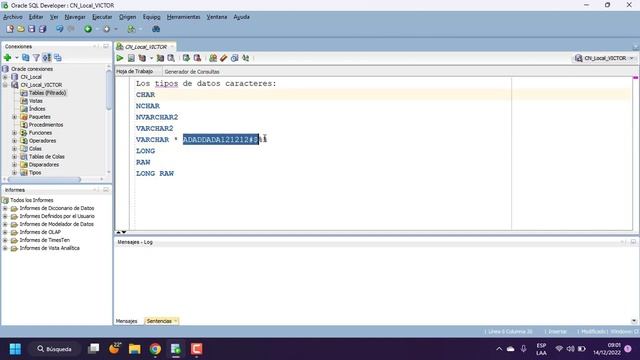Open Windows Start button
This screenshot has height=360, width=640.
pyautogui.click(x=16, y=349)
